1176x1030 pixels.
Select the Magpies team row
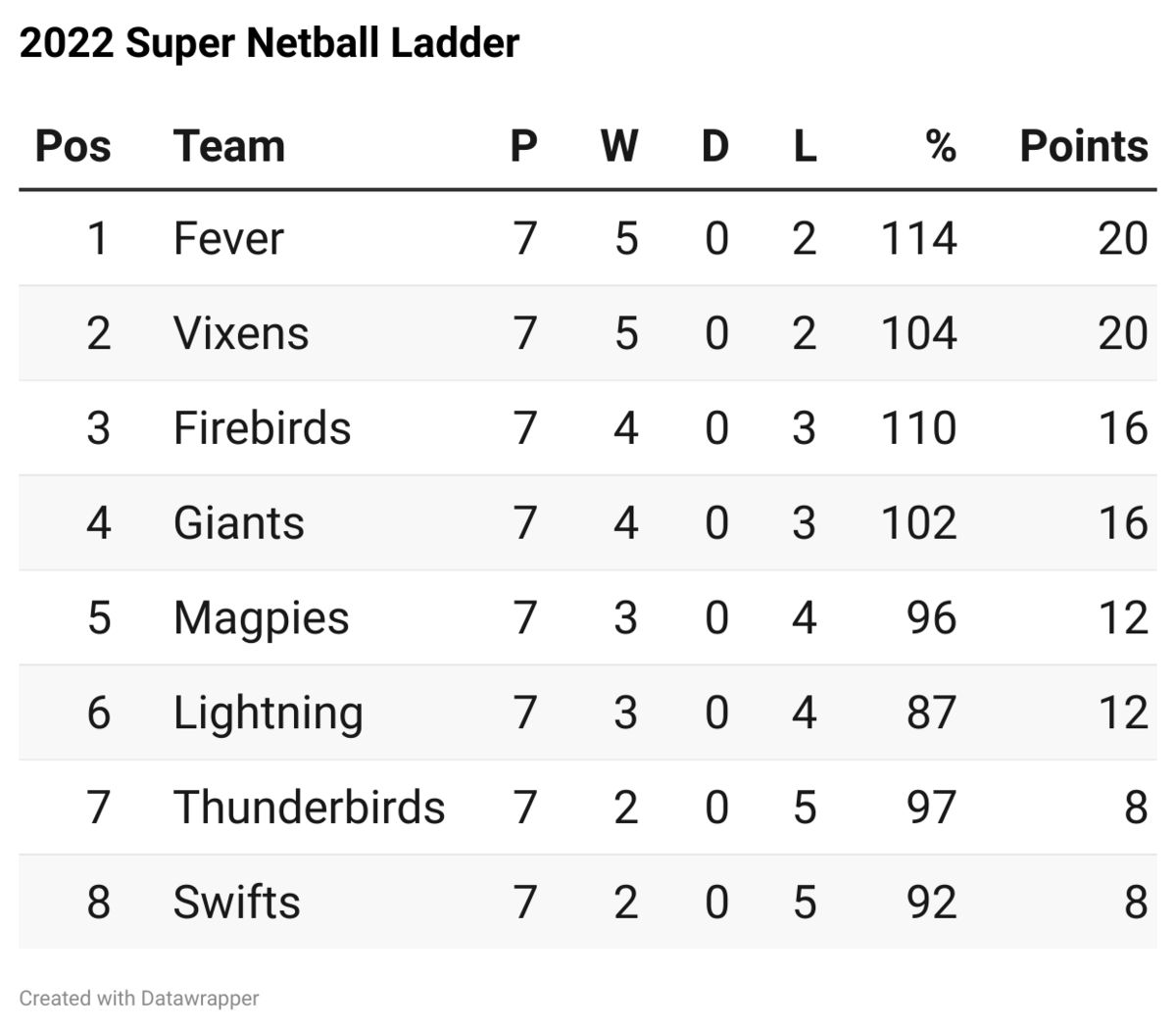(588, 617)
